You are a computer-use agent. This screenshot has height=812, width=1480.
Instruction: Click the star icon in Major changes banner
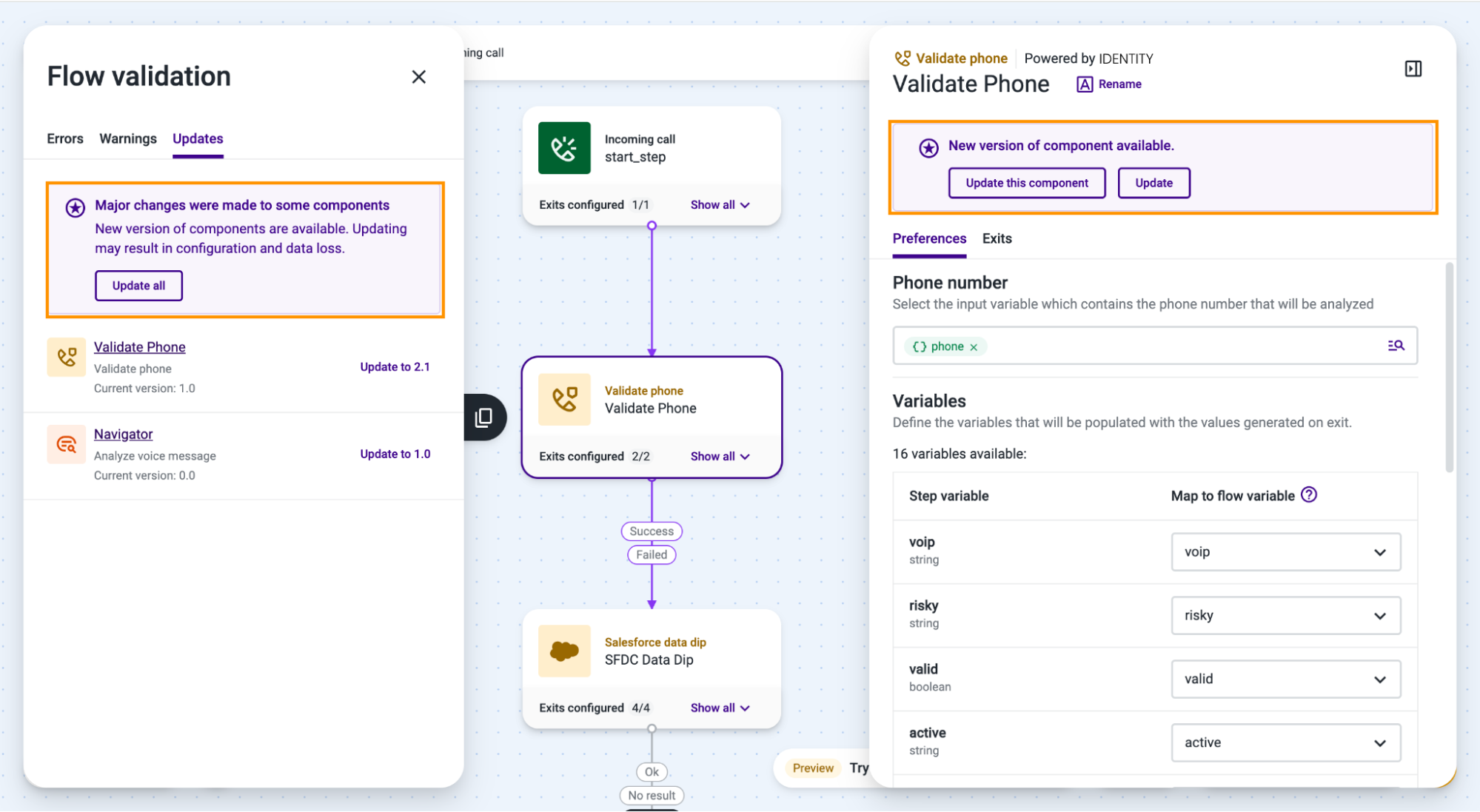pyautogui.click(x=75, y=208)
